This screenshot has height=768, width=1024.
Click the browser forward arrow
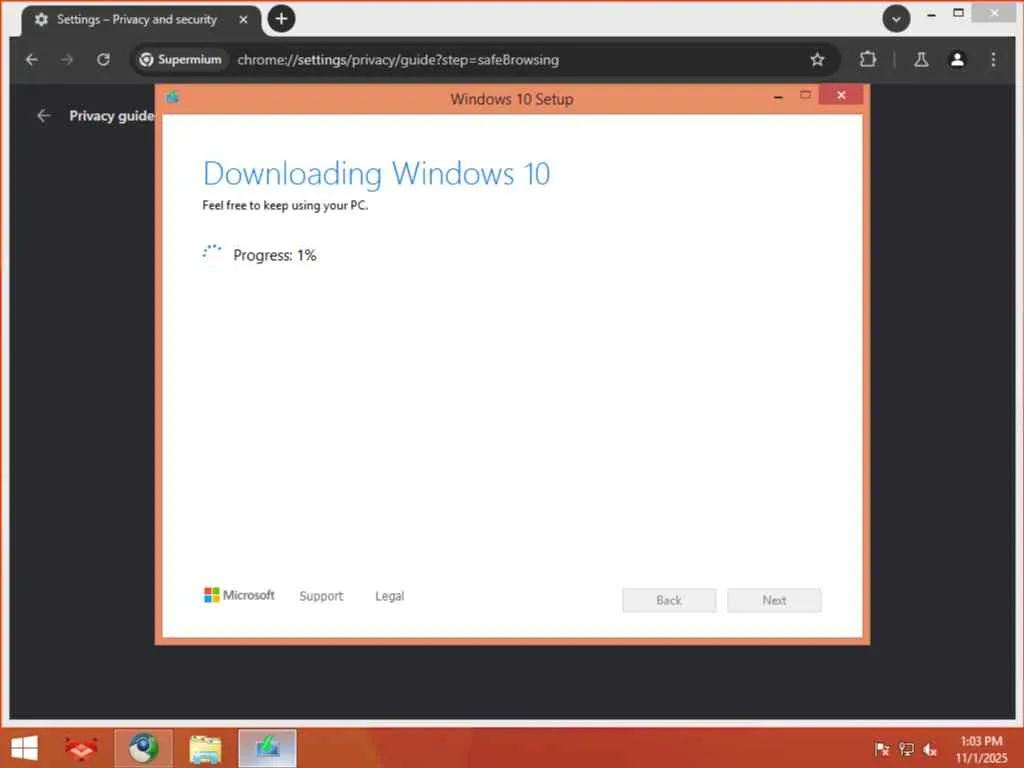click(67, 59)
